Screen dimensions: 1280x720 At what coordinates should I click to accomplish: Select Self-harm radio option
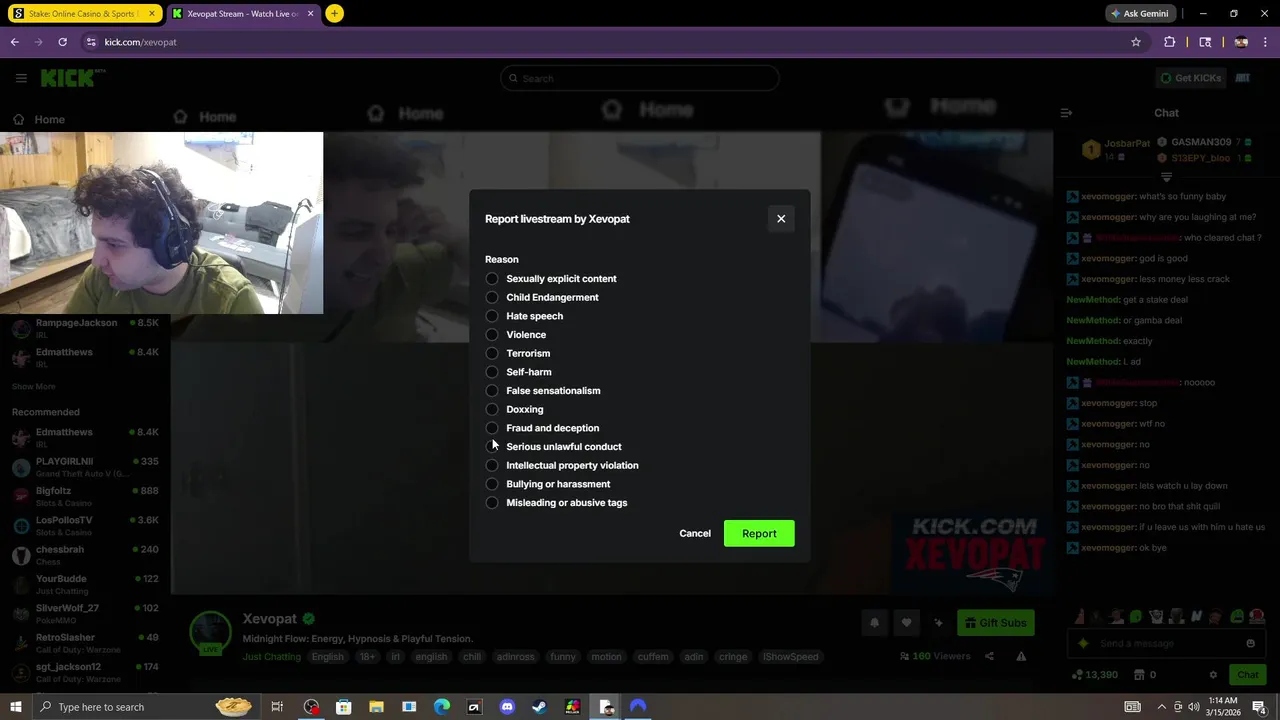pyautogui.click(x=492, y=372)
